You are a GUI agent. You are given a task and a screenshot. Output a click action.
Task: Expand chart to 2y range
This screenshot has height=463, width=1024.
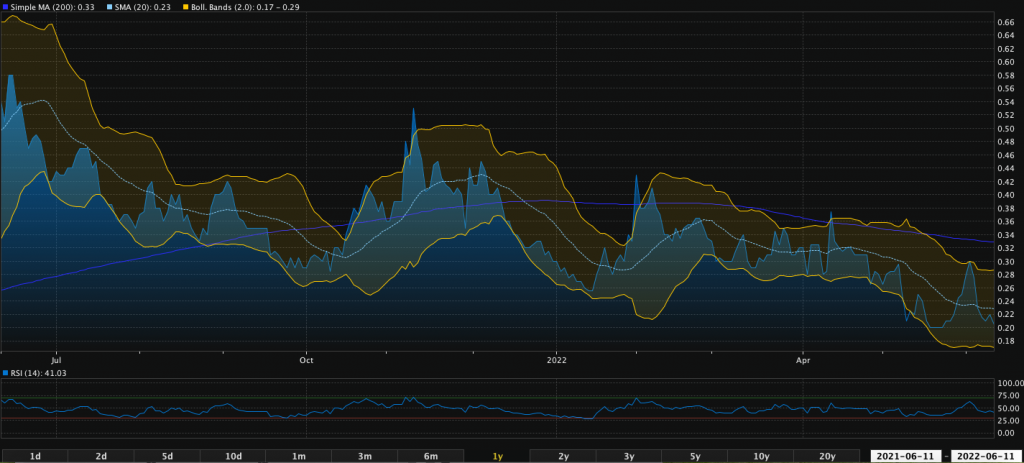(563, 456)
